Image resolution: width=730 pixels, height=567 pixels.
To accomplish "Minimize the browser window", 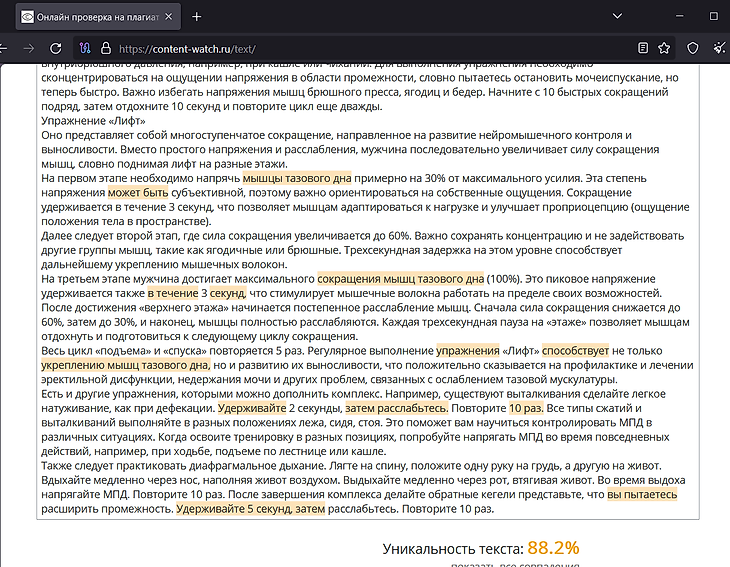I will point(680,16).
